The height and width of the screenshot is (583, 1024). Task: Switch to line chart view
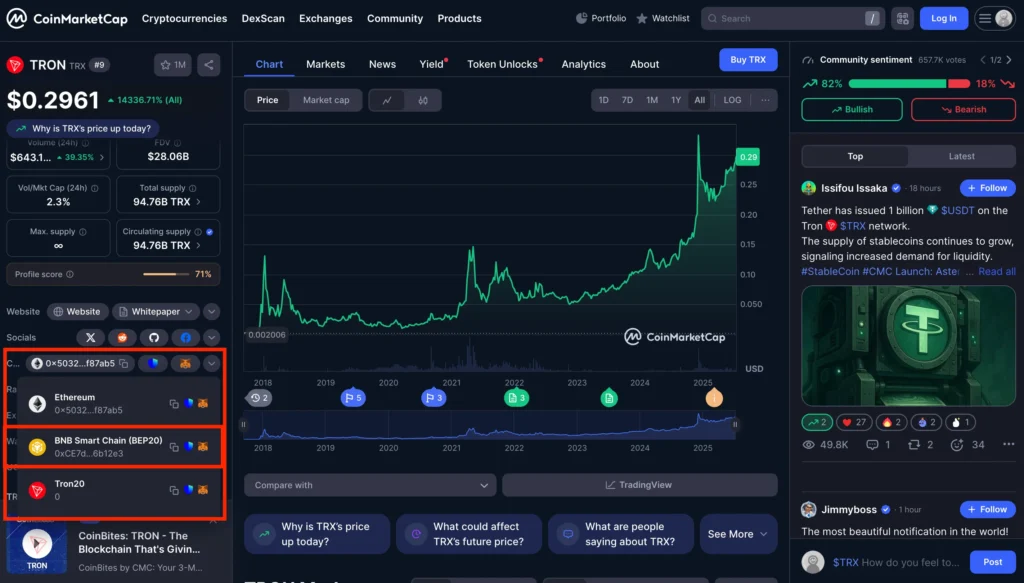387,101
